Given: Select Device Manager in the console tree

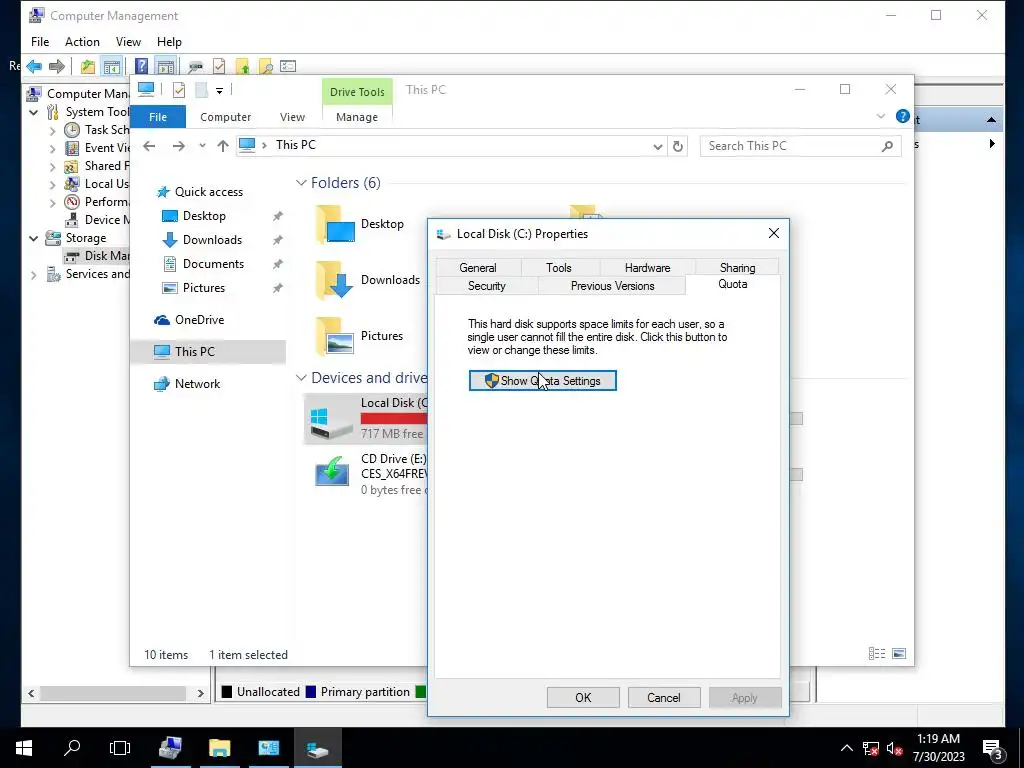Looking at the screenshot, I should coord(97,220).
